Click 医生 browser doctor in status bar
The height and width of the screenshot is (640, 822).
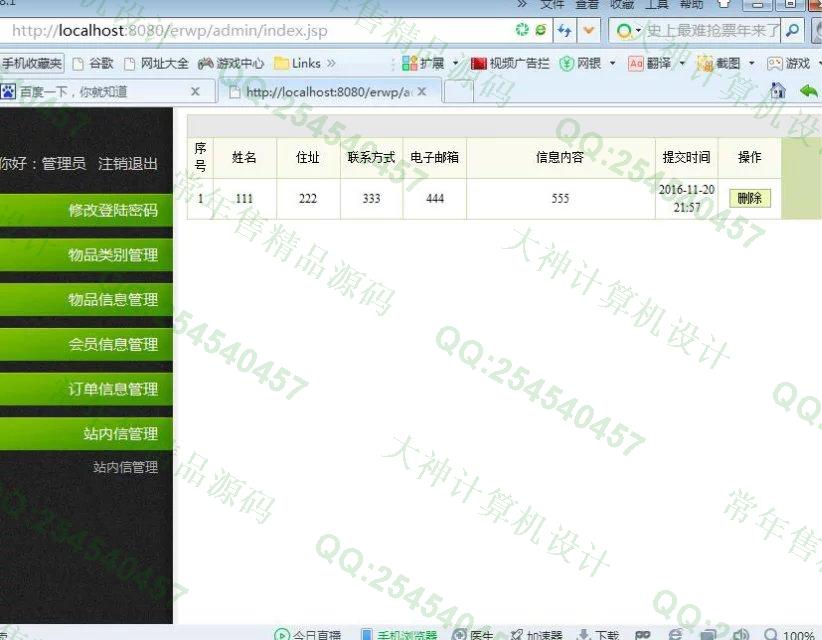pos(472,635)
